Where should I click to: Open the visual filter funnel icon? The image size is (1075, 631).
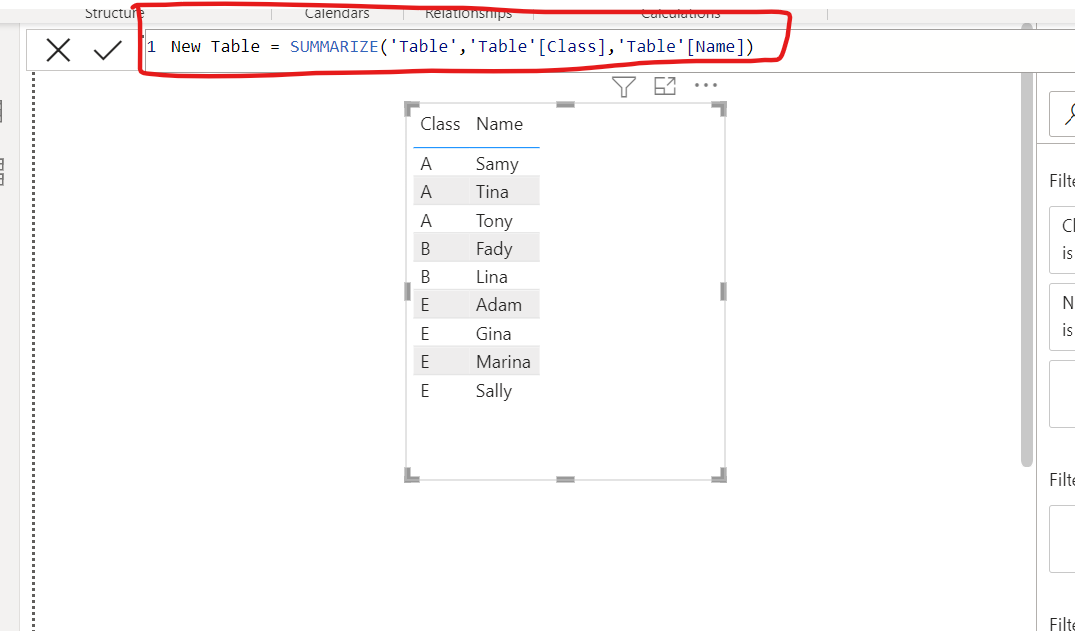(x=623, y=86)
